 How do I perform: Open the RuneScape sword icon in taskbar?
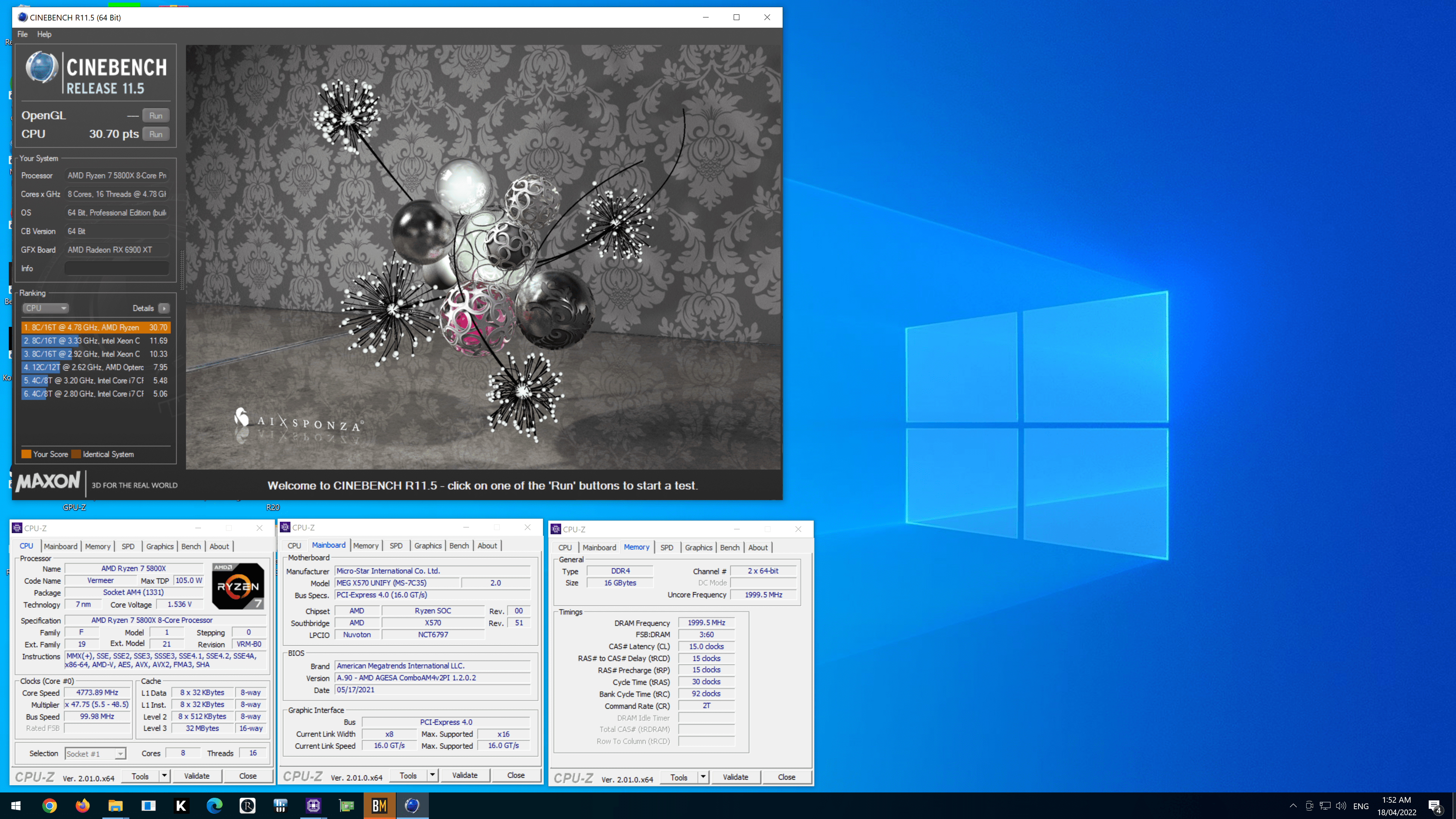click(248, 805)
